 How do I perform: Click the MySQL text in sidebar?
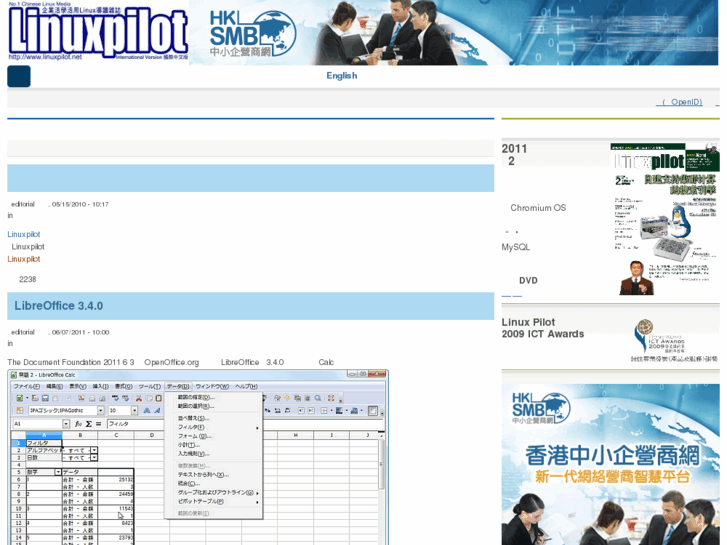tap(515, 247)
